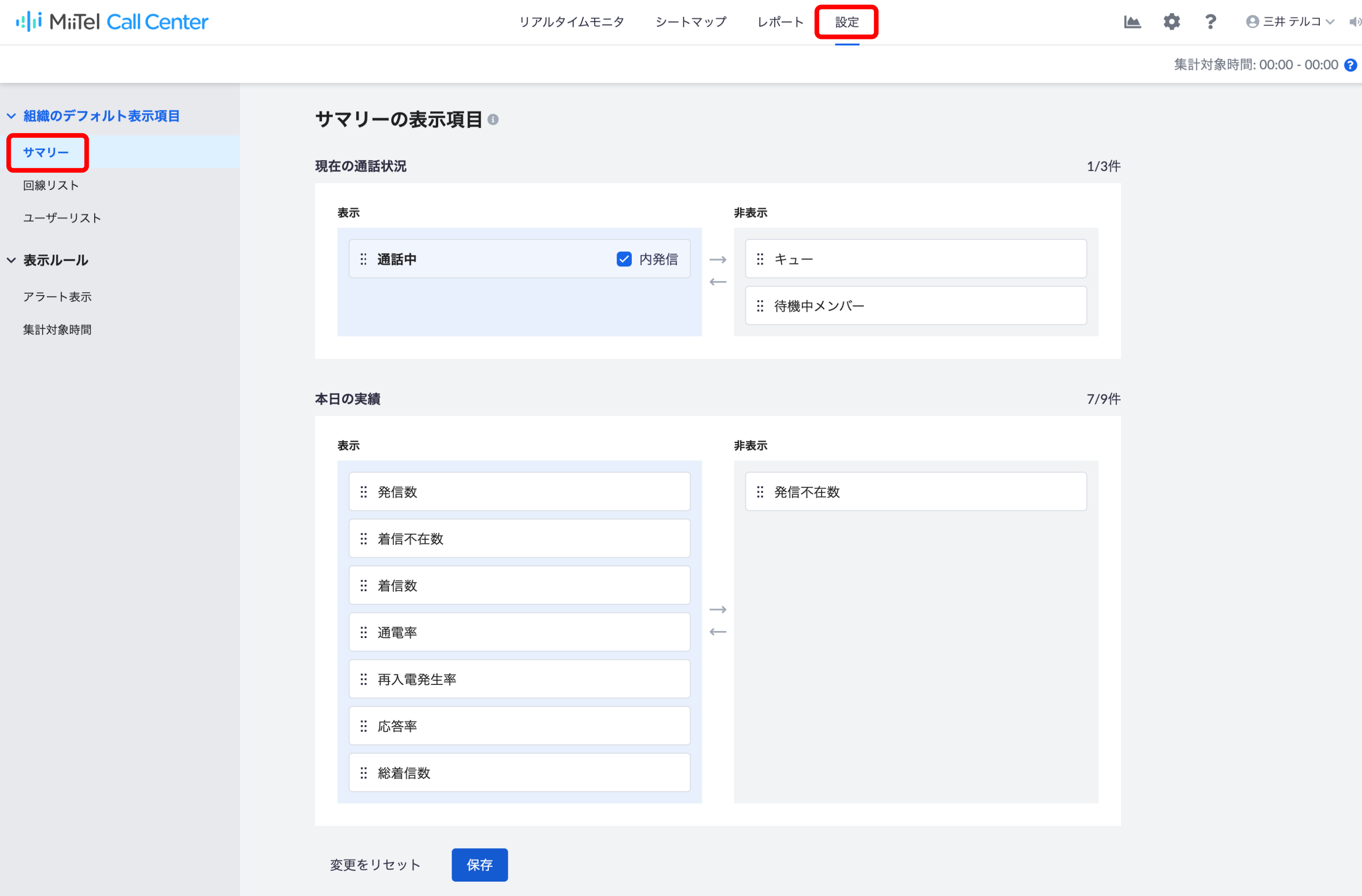Click the speaker volume icon
Image resolution: width=1362 pixels, height=896 pixels.
point(1355,22)
